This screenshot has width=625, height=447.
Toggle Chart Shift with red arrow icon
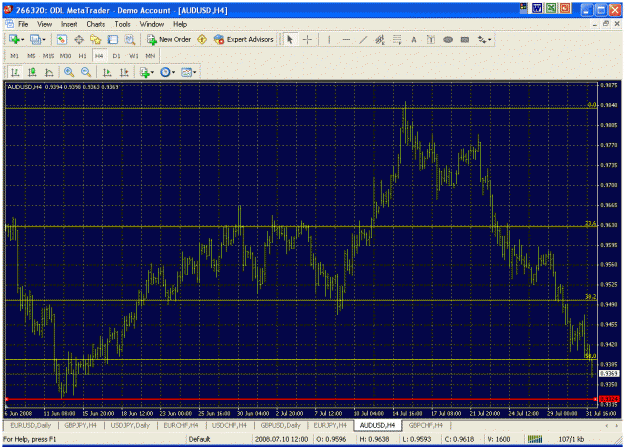point(124,72)
